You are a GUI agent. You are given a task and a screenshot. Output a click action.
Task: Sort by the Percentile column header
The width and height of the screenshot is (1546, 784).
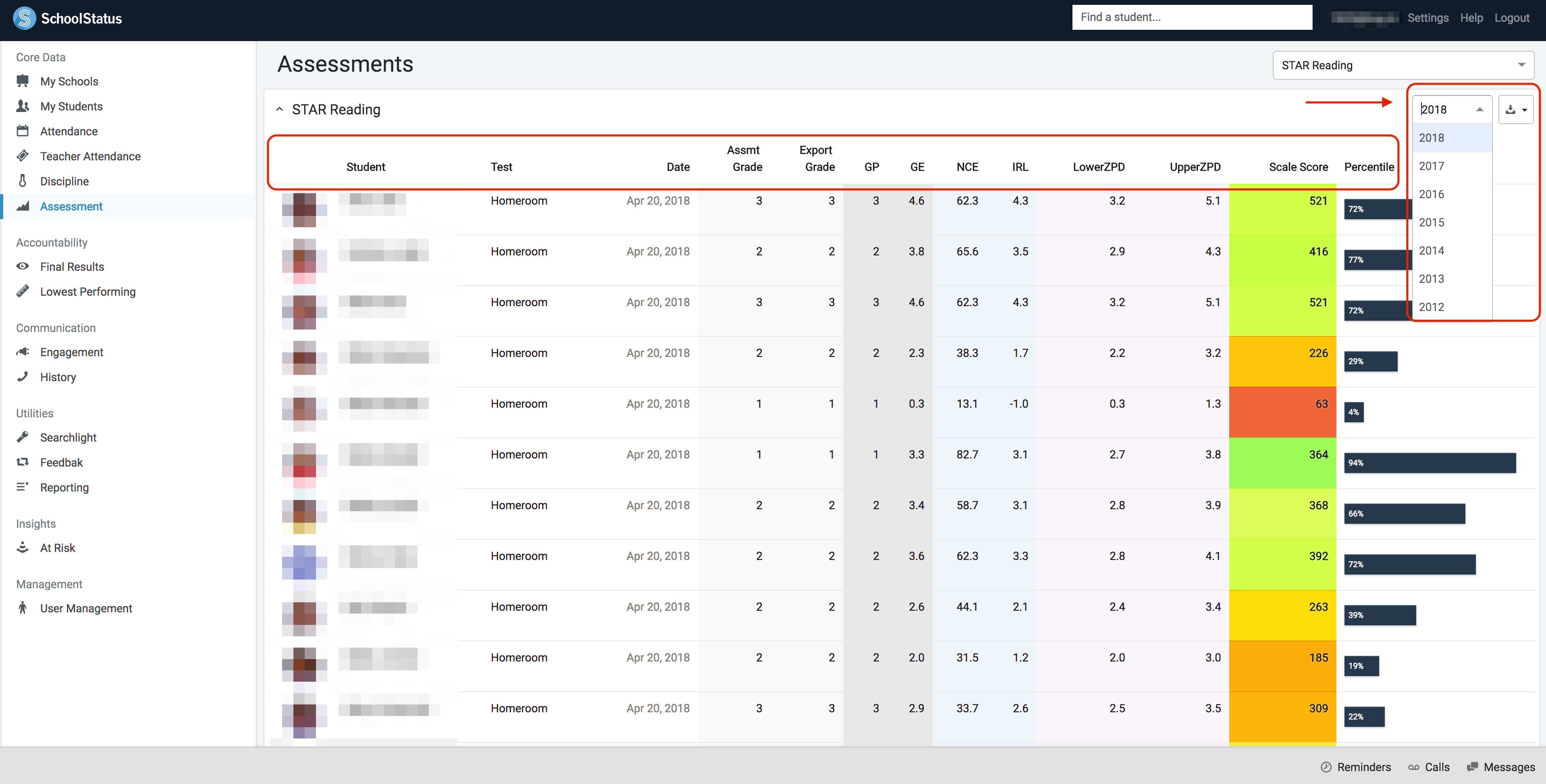(1369, 167)
